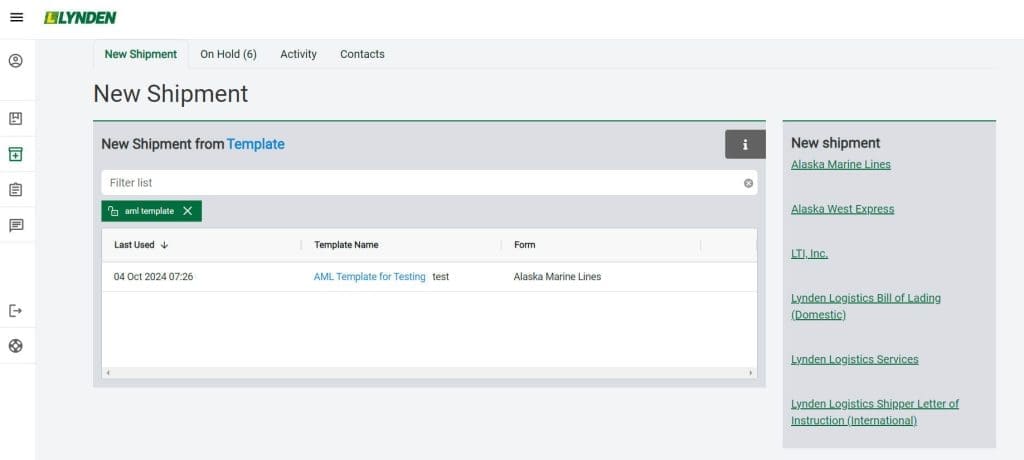Select the new shipment box sidebar icon
This screenshot has height=460, width=1024.
click(x=16, y=154)
